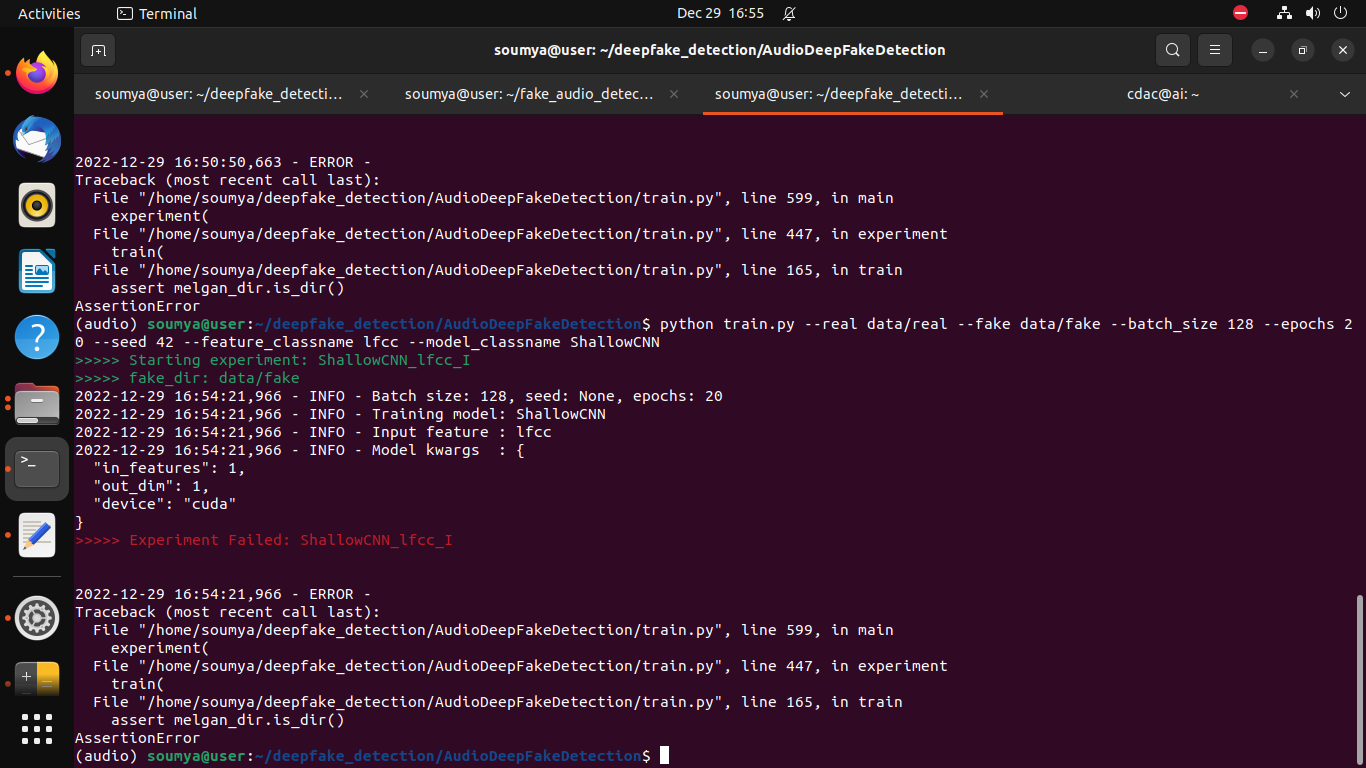The image size is (1366, 768).
Task: Open the tab list chevron dropdown
Action: [x=1345, y=93]
